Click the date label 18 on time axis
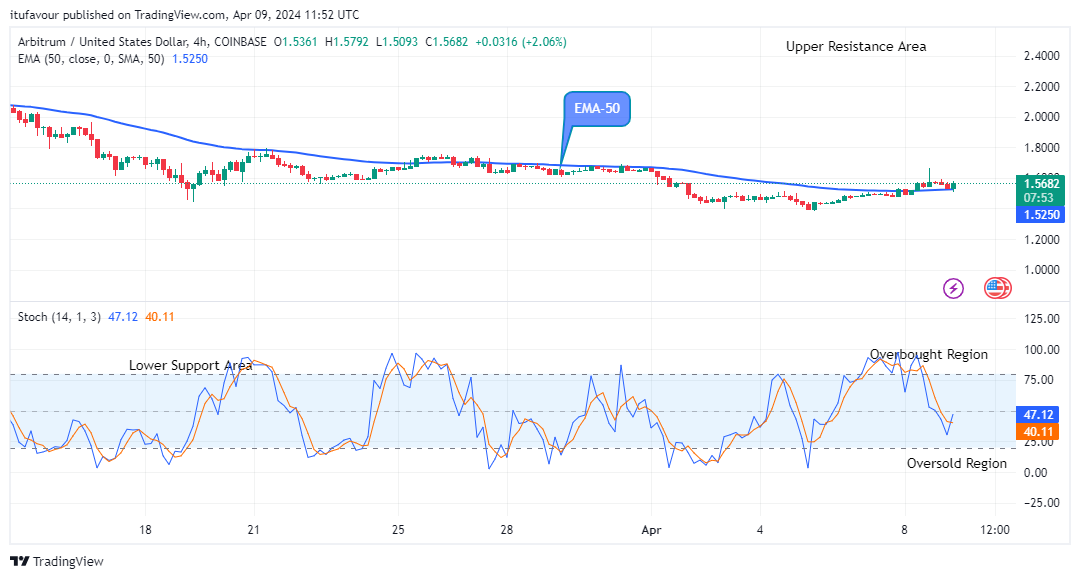1080x579 pixels. tap(145, 529)
